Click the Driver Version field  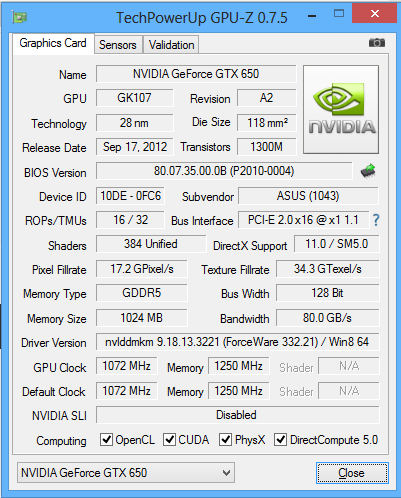237,342
